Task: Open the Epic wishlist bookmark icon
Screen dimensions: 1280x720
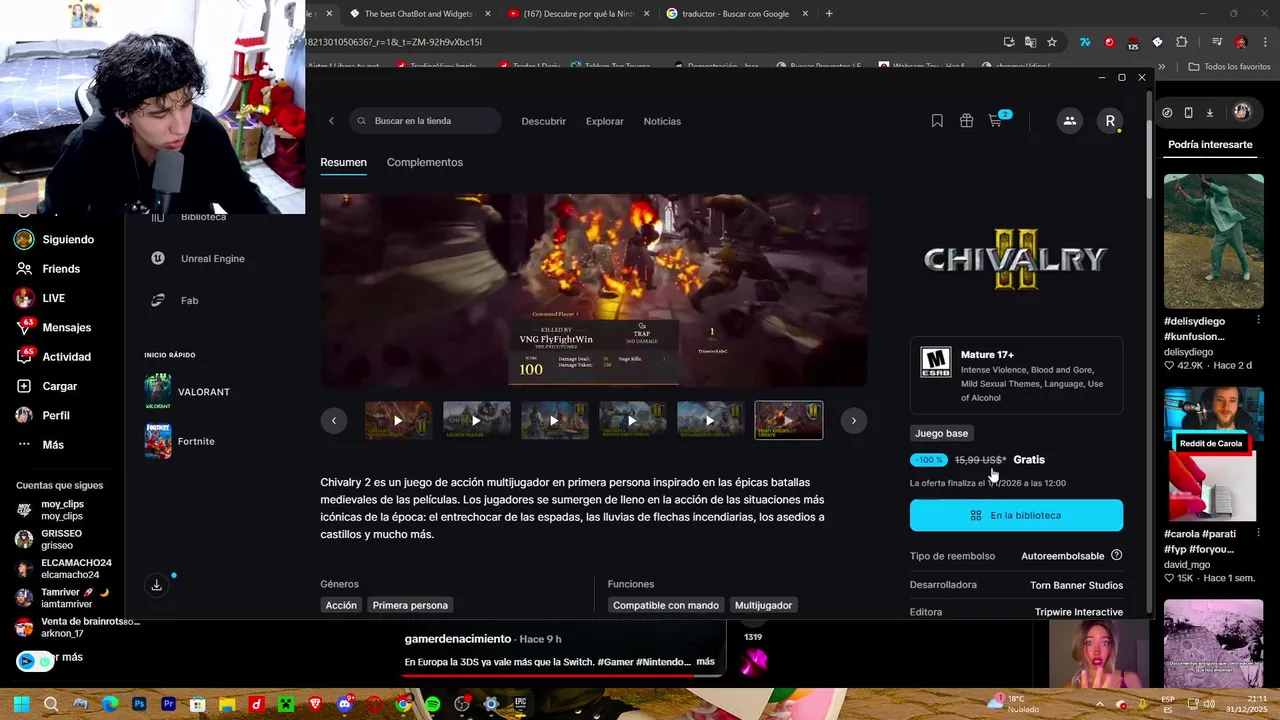Action: coord(937,121)
